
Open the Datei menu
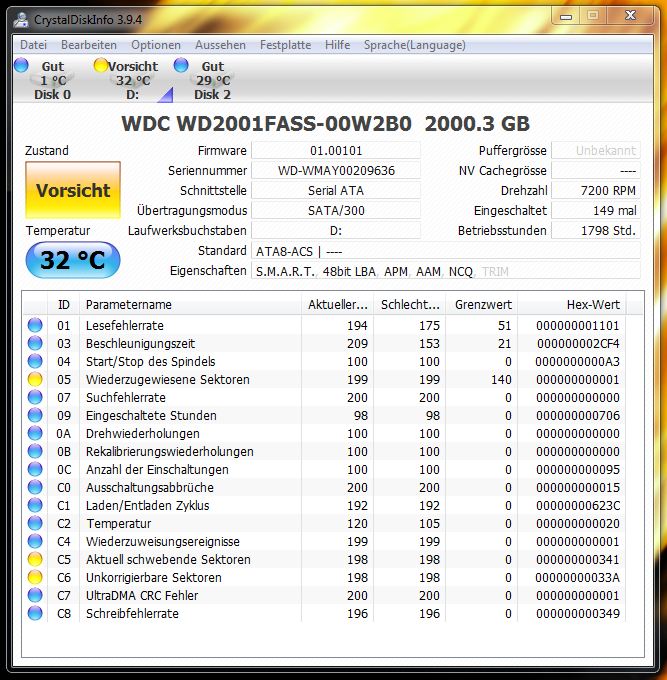click(x=33, y=45)
